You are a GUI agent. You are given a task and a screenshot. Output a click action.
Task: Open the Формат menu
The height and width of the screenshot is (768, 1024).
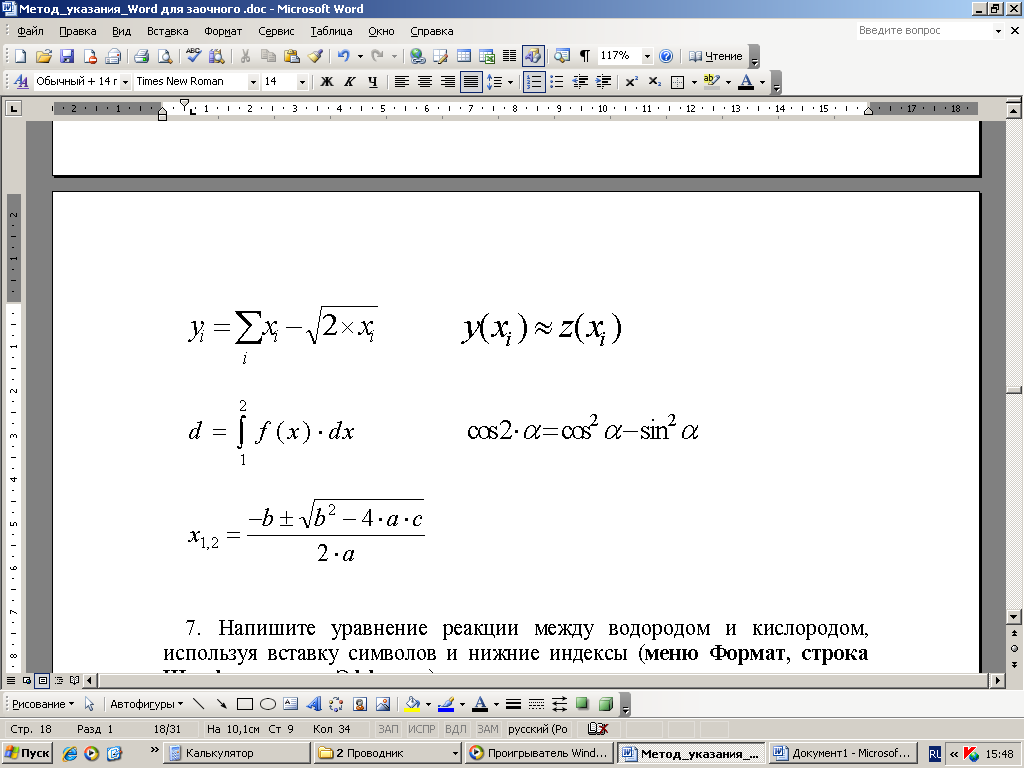click(223, 31)
